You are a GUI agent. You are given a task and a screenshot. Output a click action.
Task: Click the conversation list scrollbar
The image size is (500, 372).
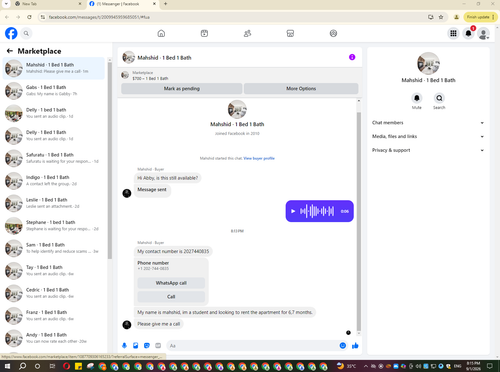110,160
